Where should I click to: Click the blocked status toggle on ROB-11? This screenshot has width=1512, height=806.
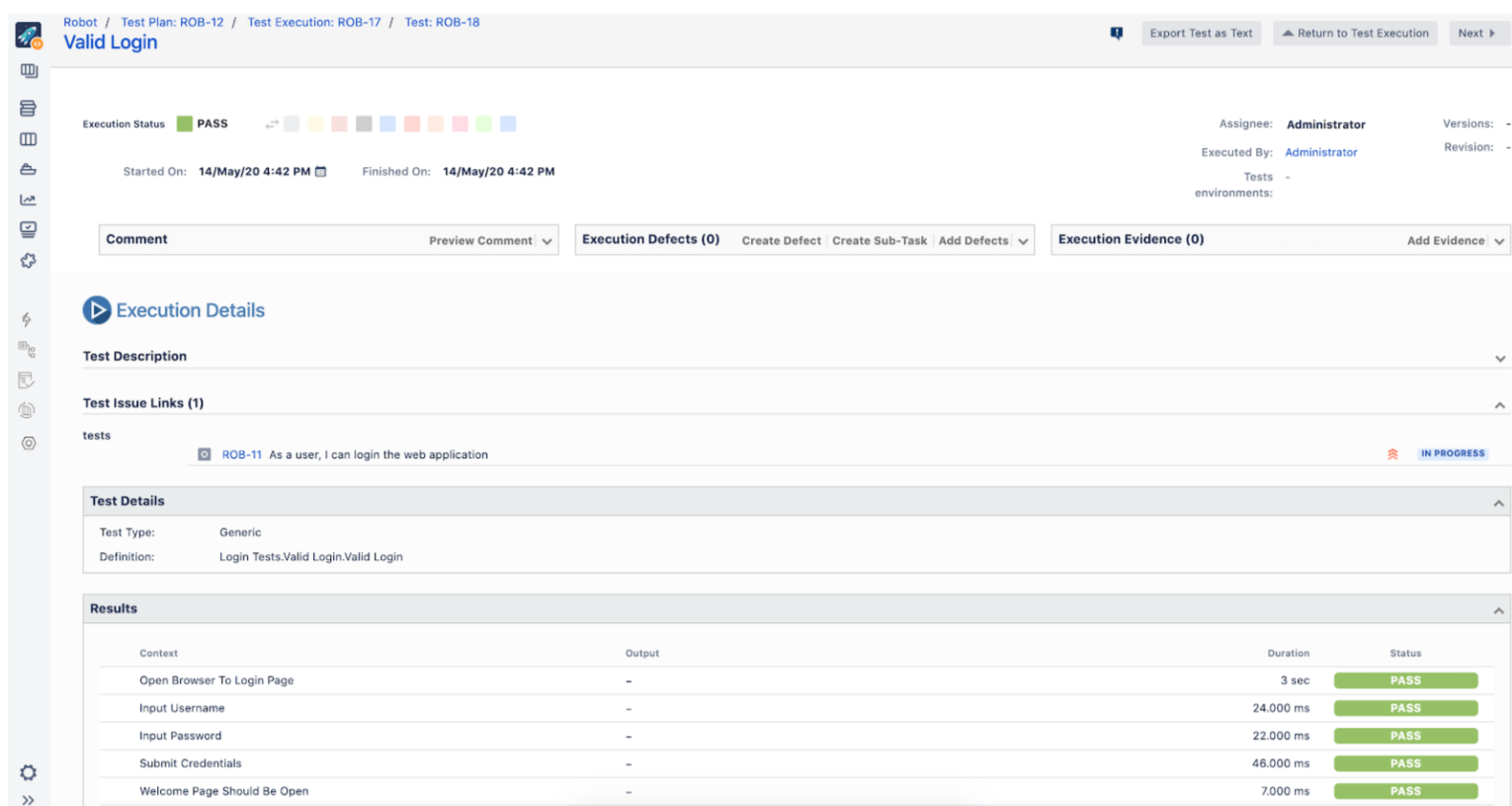click(x=1391, y=453)
